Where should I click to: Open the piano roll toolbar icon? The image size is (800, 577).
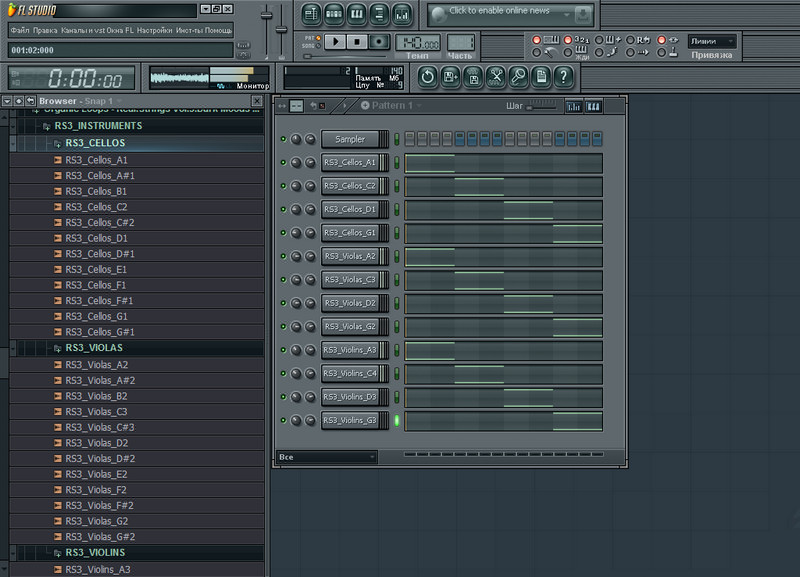(356, 15)
